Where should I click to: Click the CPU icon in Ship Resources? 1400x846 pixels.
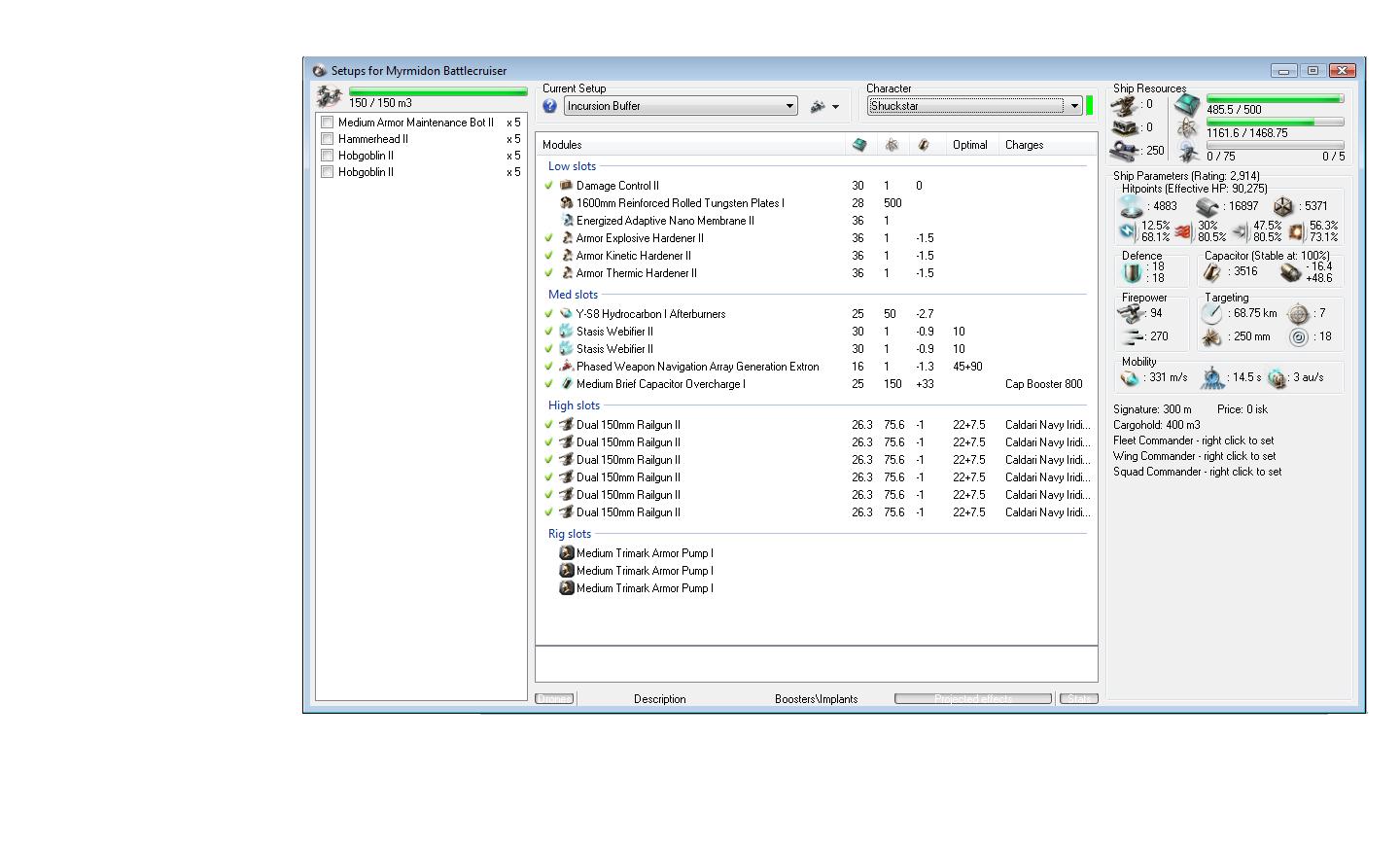(1187, 105)
